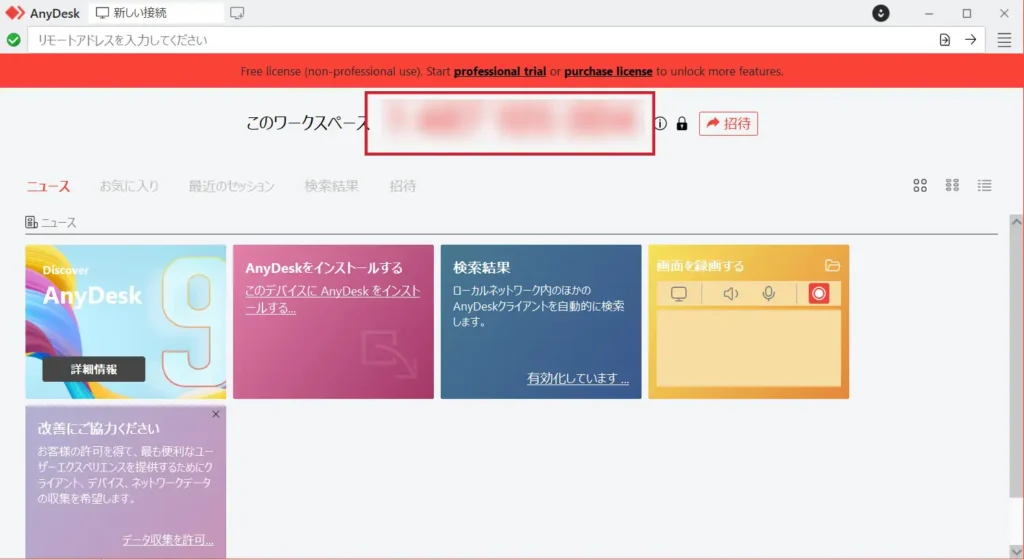
Task: Open the お気に入り tab
Action: coord(129,186)
